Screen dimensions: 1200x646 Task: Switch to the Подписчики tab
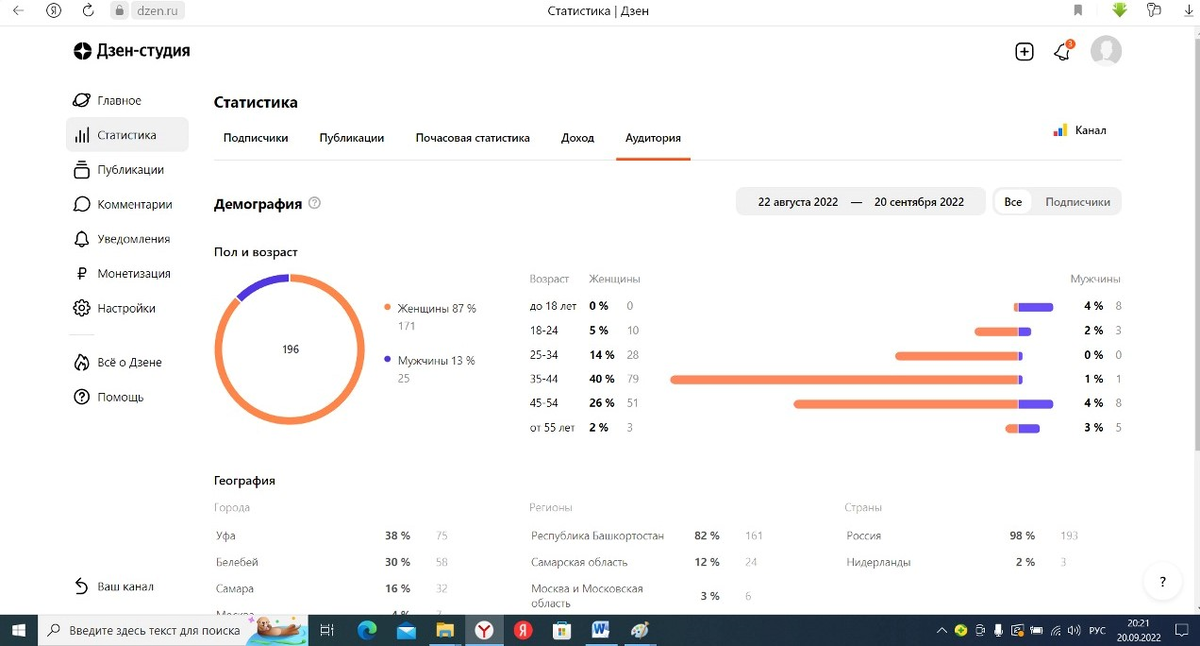pyautogui.click(x=256, y=138)
